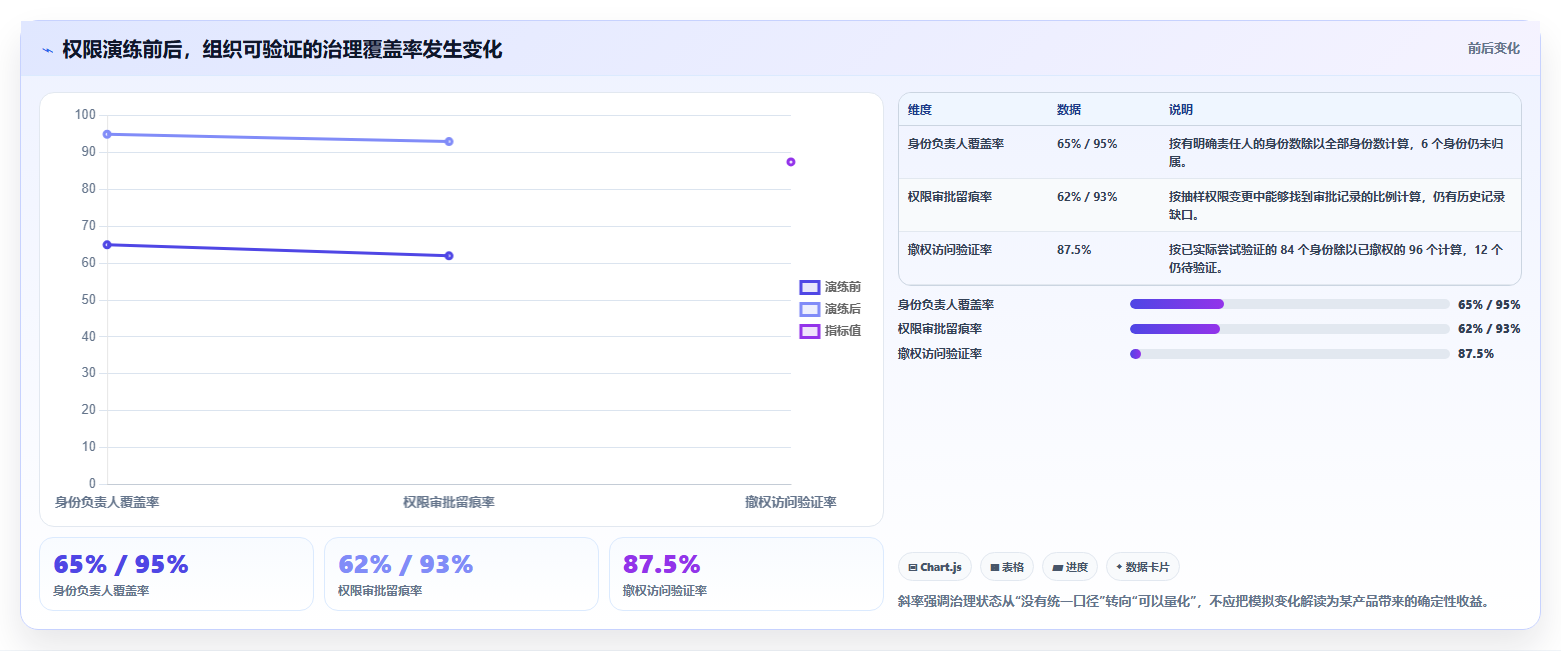Click the footnote starting 斜率强调治理状态
Viewport: 1561px width, 651px height.
1196,601
